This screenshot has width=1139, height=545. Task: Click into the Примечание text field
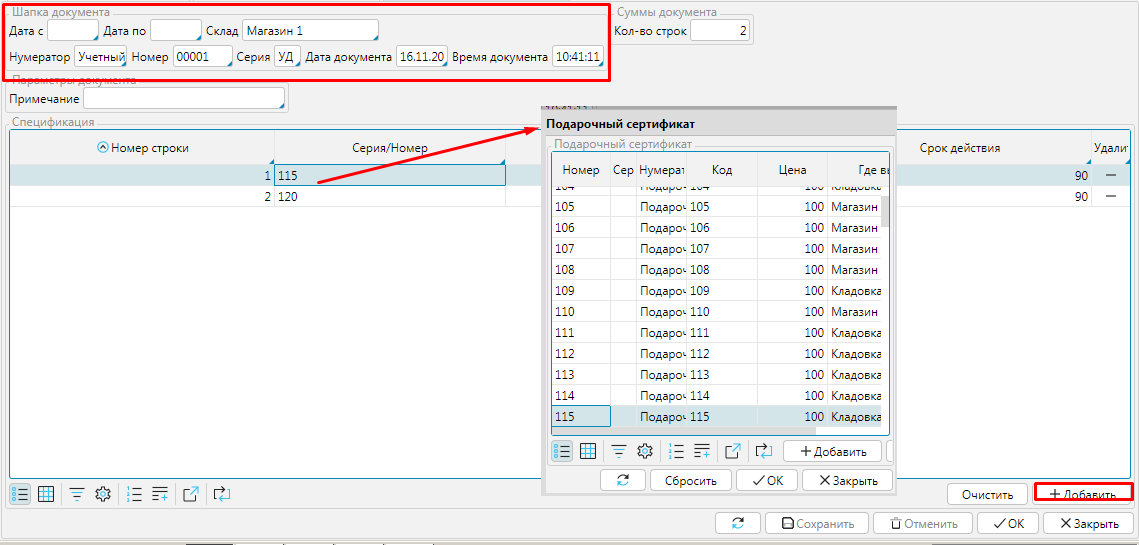pyautogui.click(x=184, y=99)
